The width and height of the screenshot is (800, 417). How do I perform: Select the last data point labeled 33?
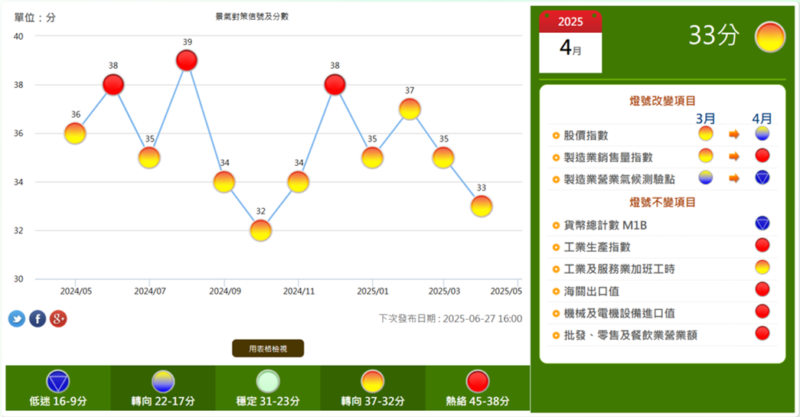(482, 207)
